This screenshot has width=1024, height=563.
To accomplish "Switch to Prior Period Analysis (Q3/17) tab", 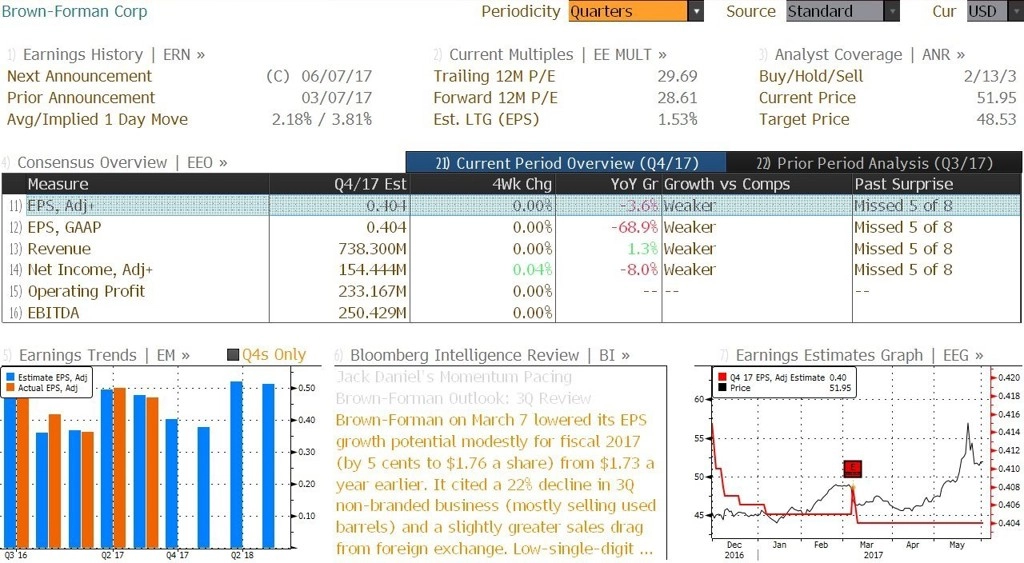I will pos(874,163).
